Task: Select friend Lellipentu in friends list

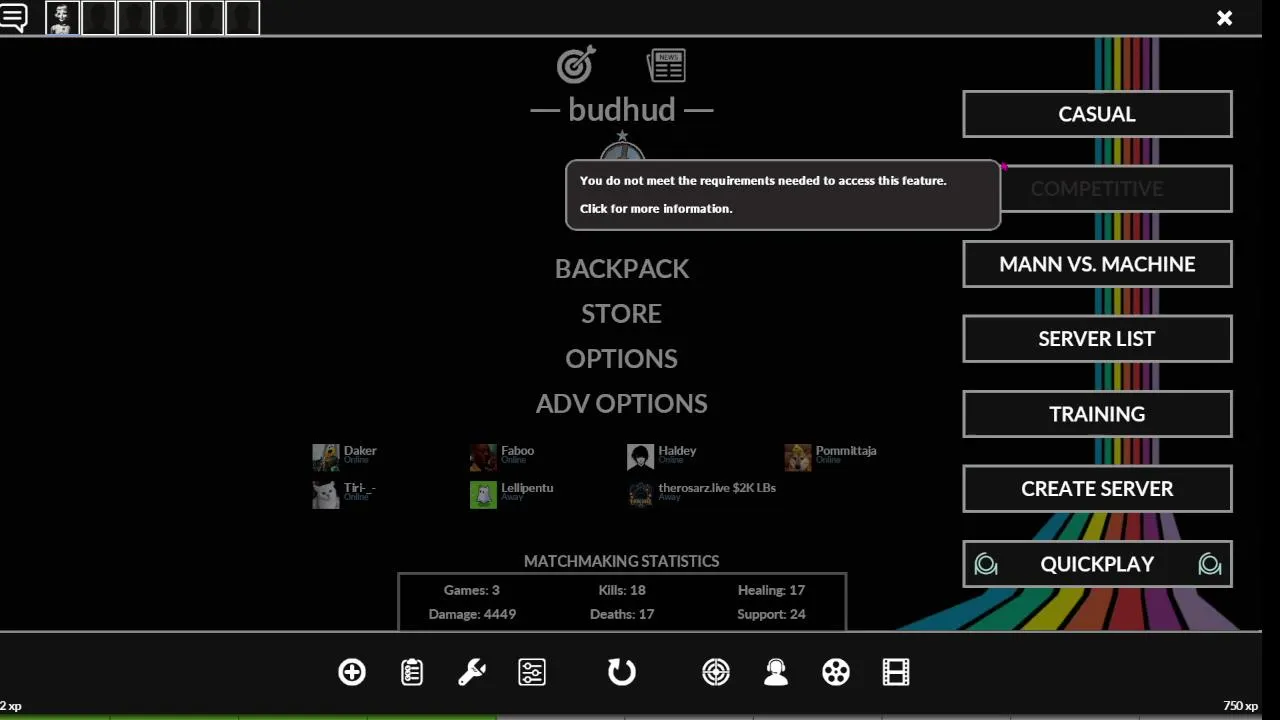Action: (512, 494)
